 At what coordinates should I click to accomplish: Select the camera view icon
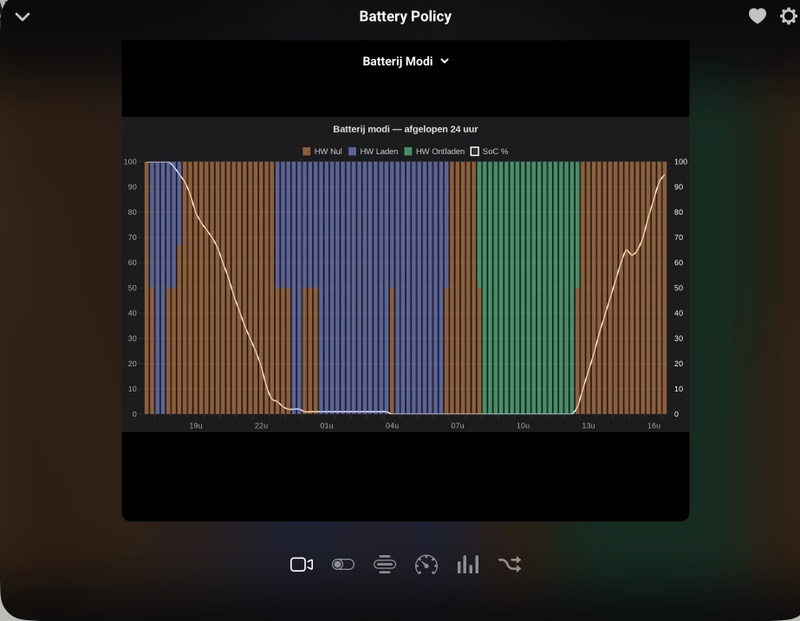click(x=302, y=564)
